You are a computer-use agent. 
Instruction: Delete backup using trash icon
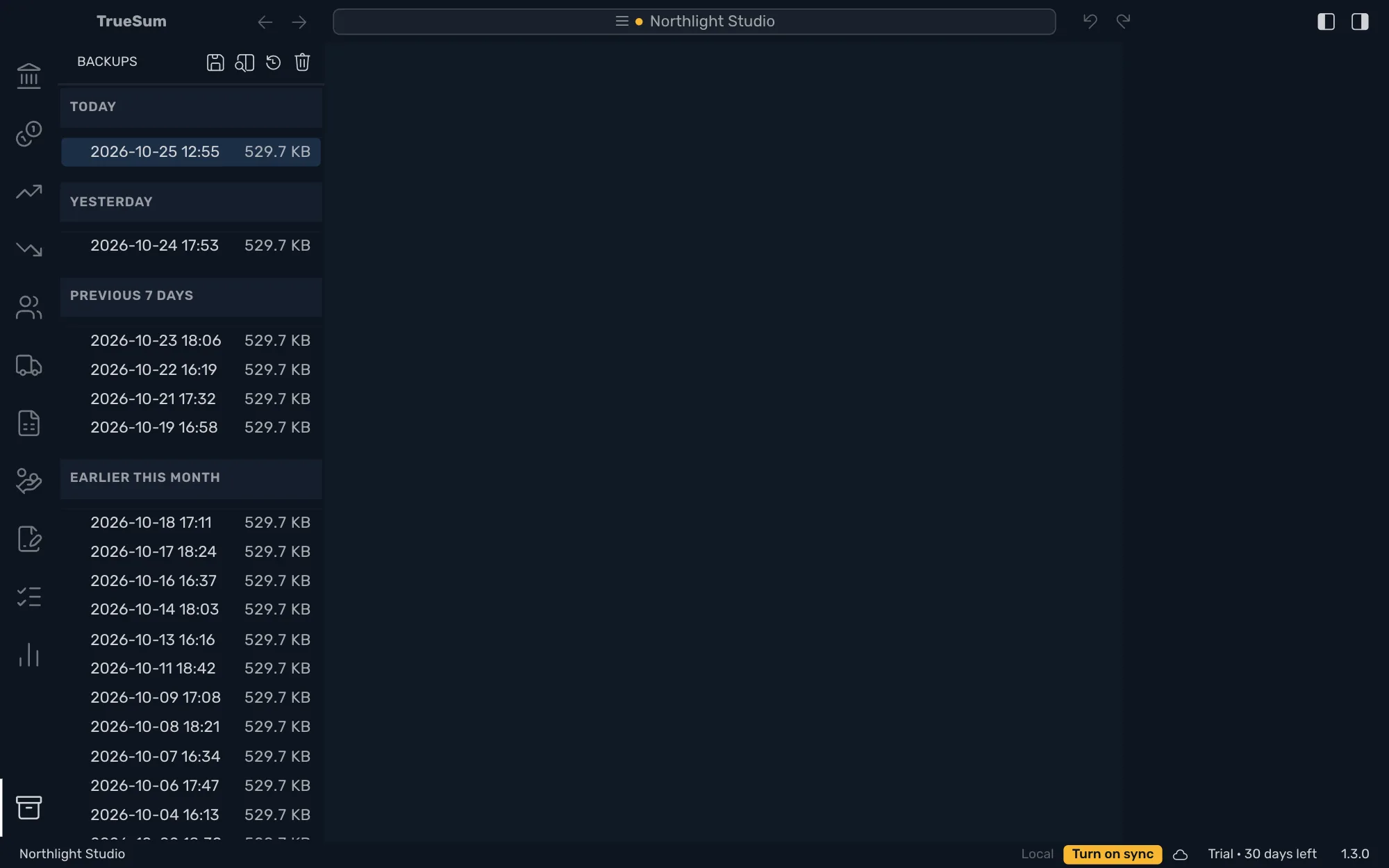coord(302,62)
